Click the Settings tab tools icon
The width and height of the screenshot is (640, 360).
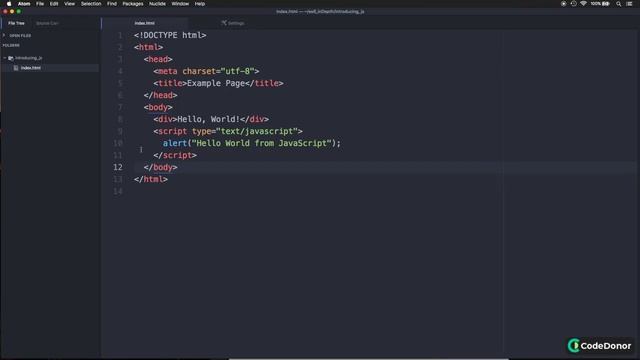coord(224,23)
